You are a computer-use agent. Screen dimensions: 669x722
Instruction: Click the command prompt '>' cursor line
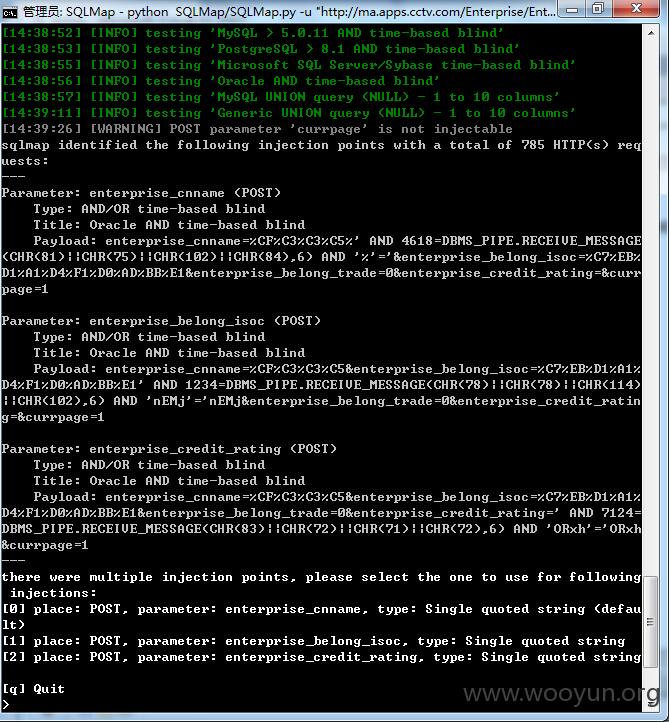point(6,705)
